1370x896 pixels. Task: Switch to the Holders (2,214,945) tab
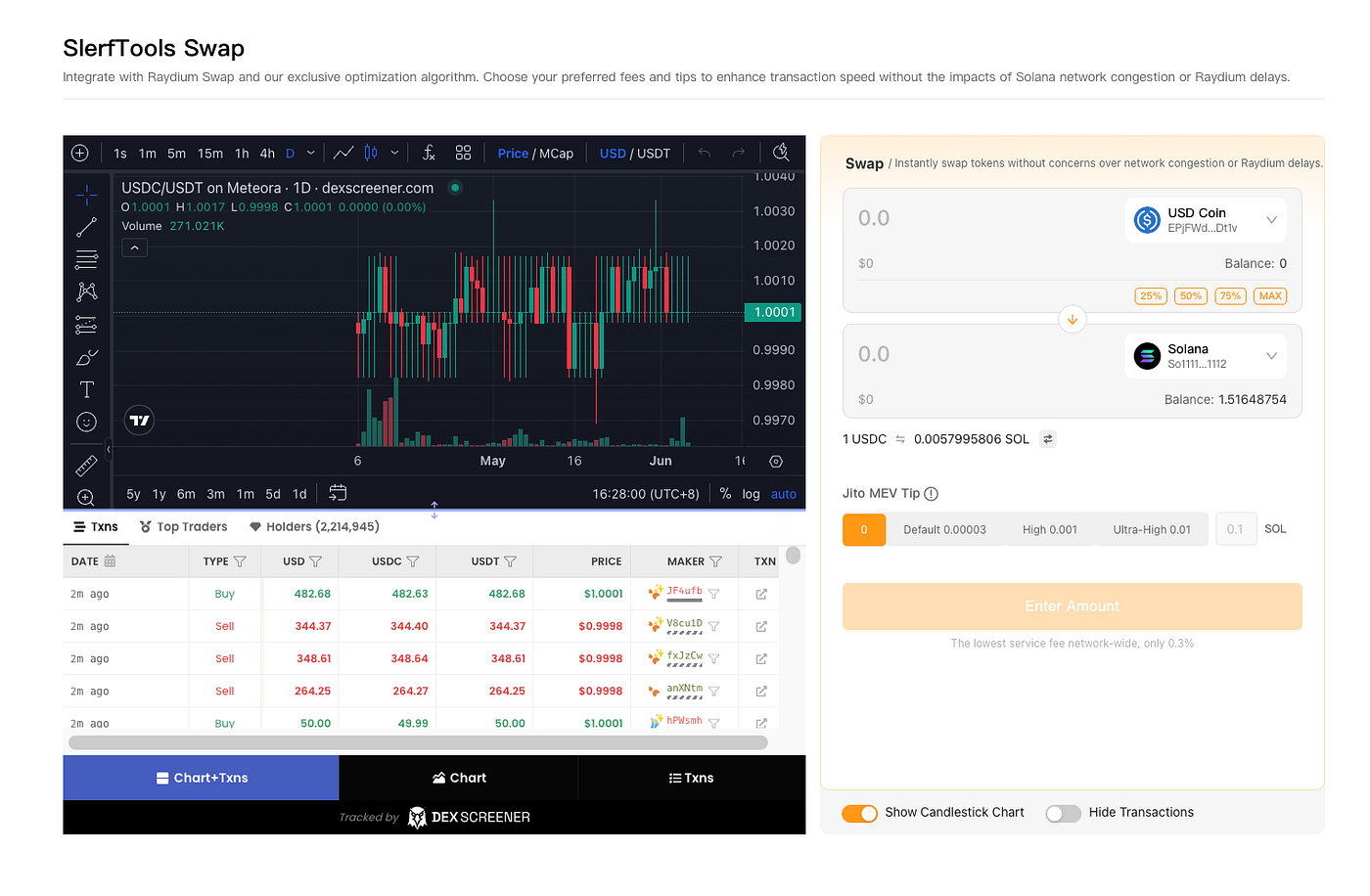coord(314,527)
